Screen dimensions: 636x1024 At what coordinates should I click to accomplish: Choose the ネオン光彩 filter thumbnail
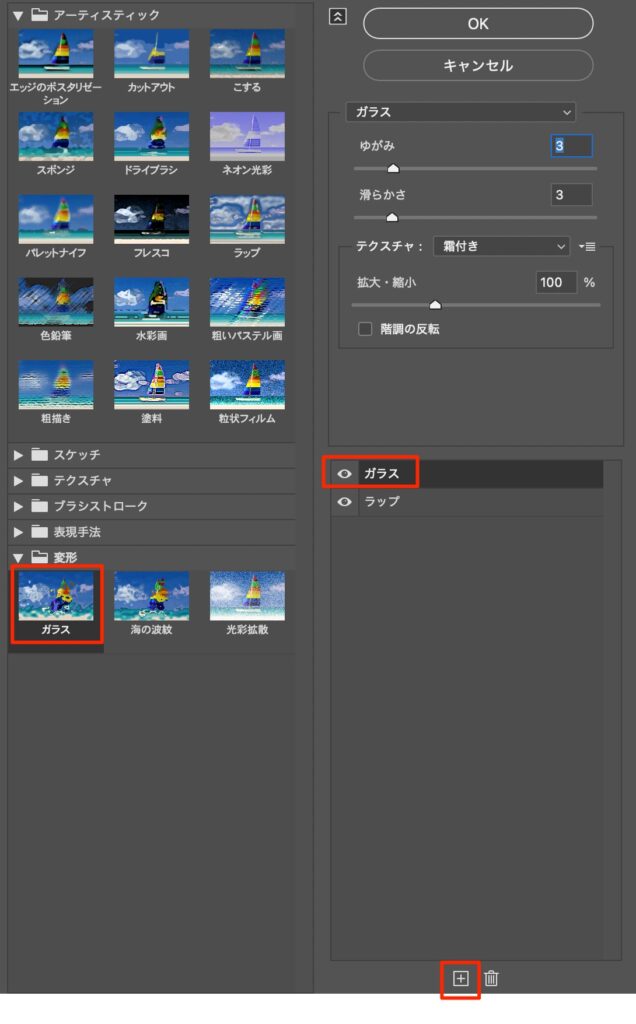pyautogui.click(x=247, y=137)
